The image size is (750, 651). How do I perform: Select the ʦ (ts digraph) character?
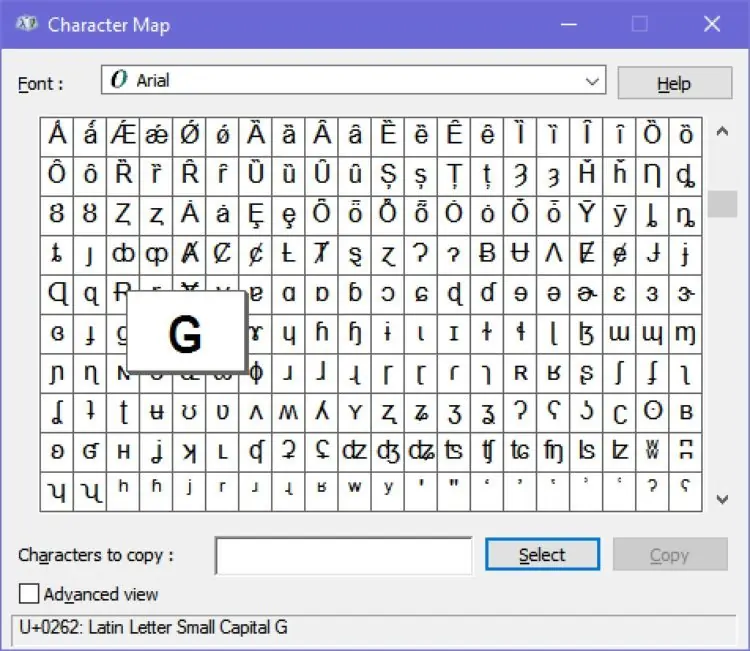[454, 453]
